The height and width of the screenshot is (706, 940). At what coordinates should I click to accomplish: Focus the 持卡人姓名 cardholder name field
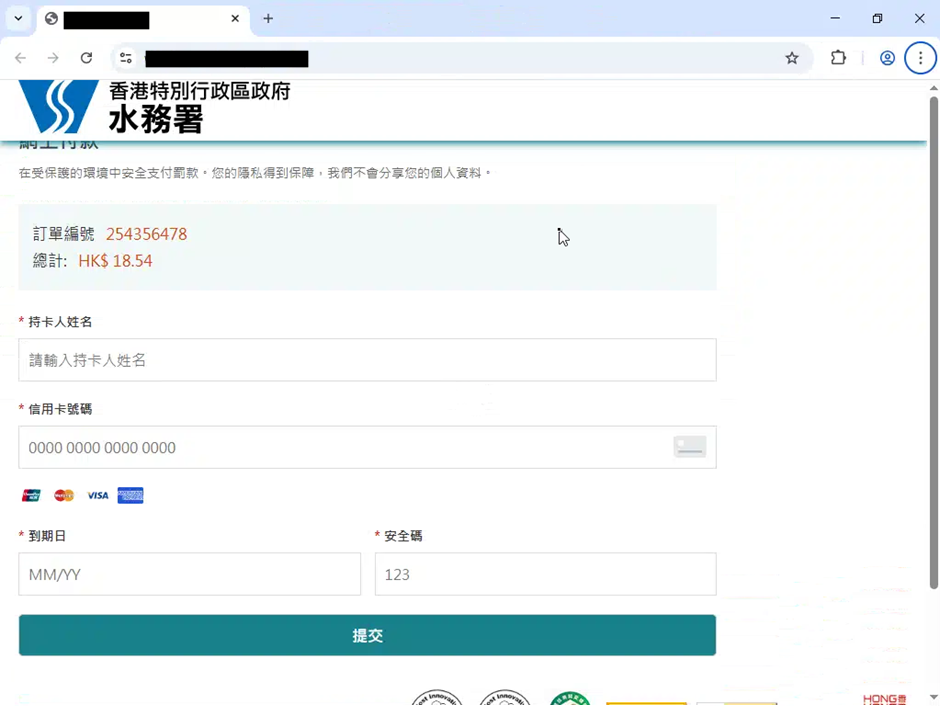click(367, 360)
